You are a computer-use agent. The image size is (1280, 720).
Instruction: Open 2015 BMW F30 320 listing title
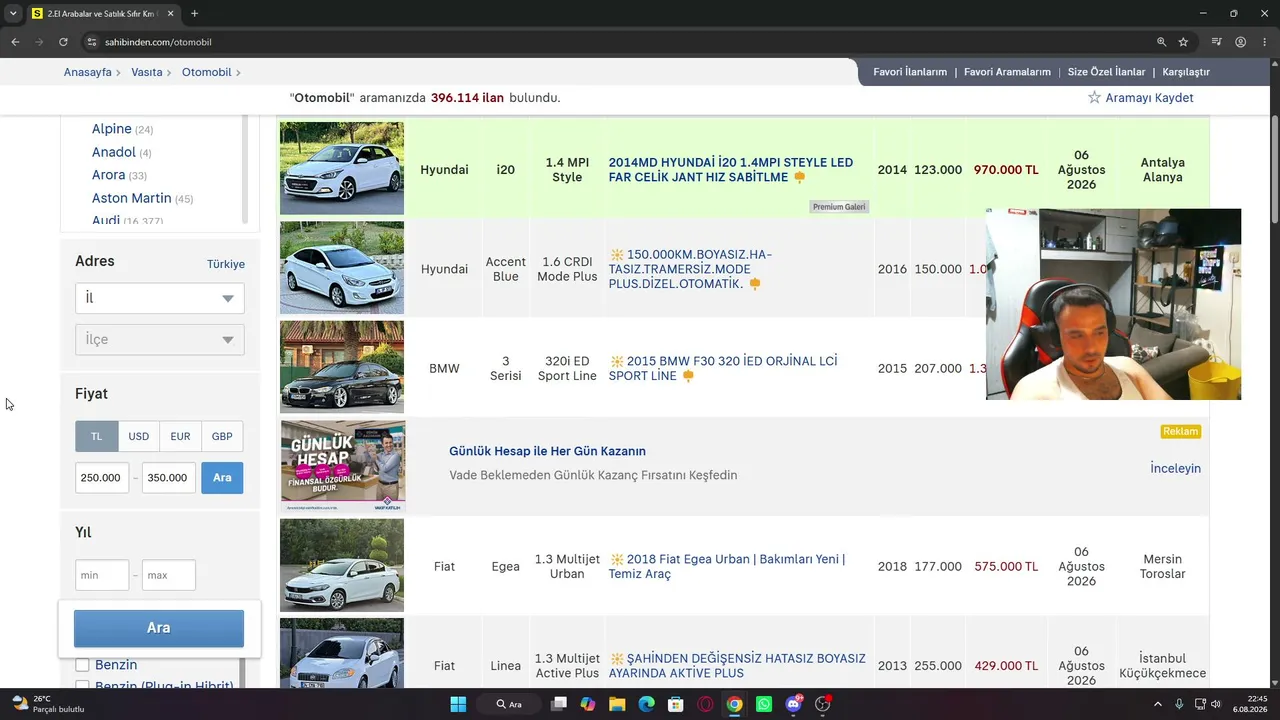[x=723, y=368]
